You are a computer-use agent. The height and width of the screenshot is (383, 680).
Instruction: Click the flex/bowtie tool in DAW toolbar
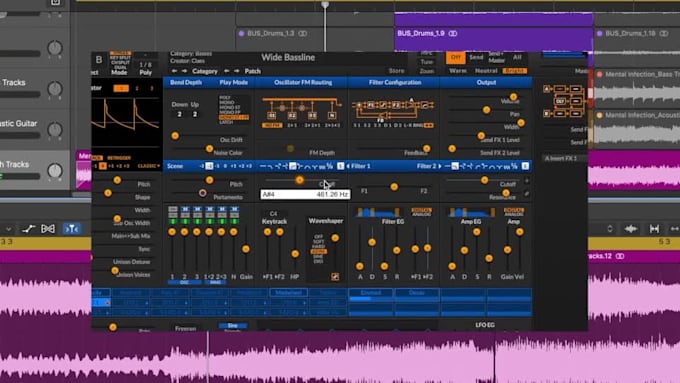point(48,229)
